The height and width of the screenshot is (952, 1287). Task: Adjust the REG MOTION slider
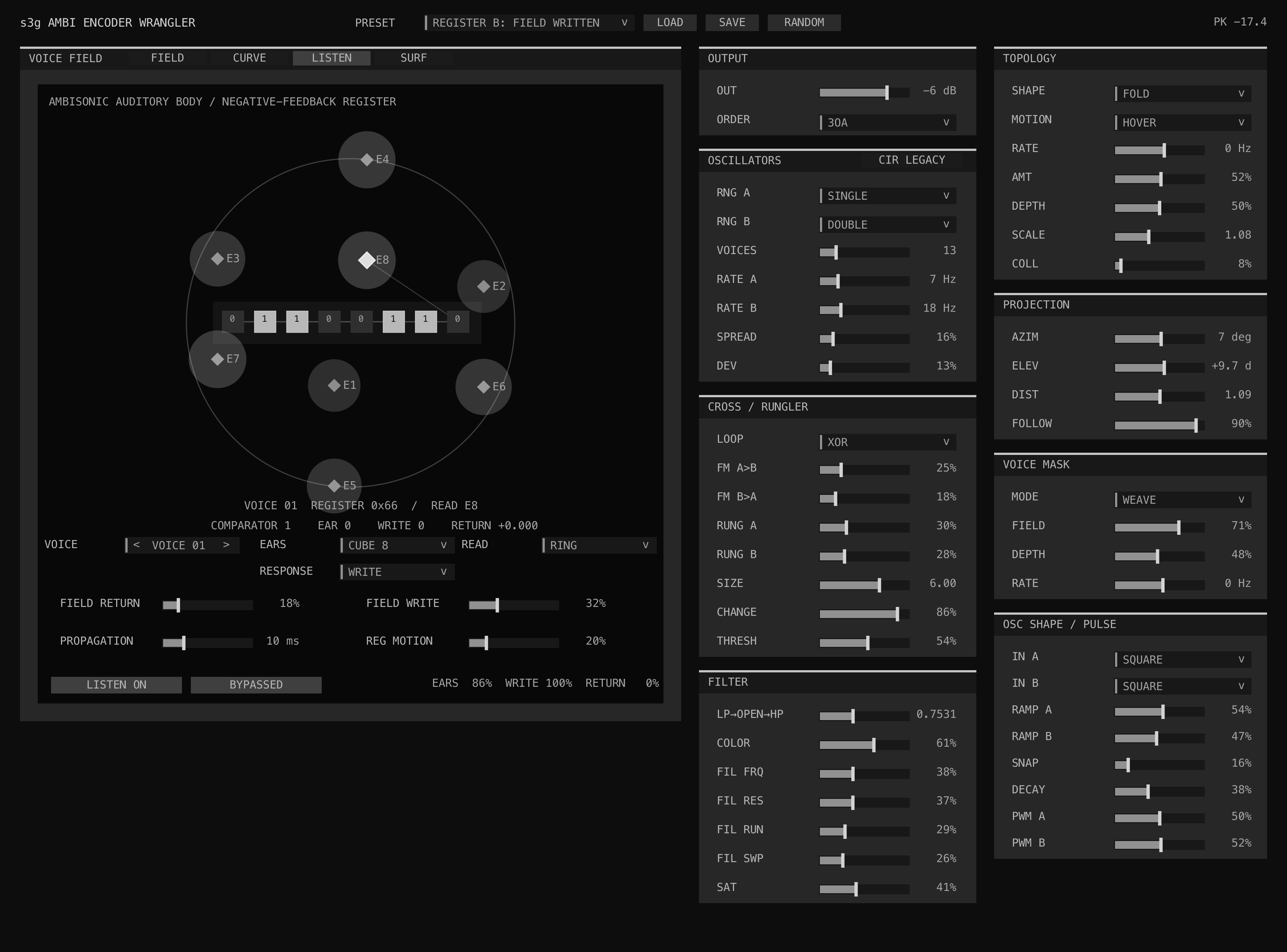514,642
